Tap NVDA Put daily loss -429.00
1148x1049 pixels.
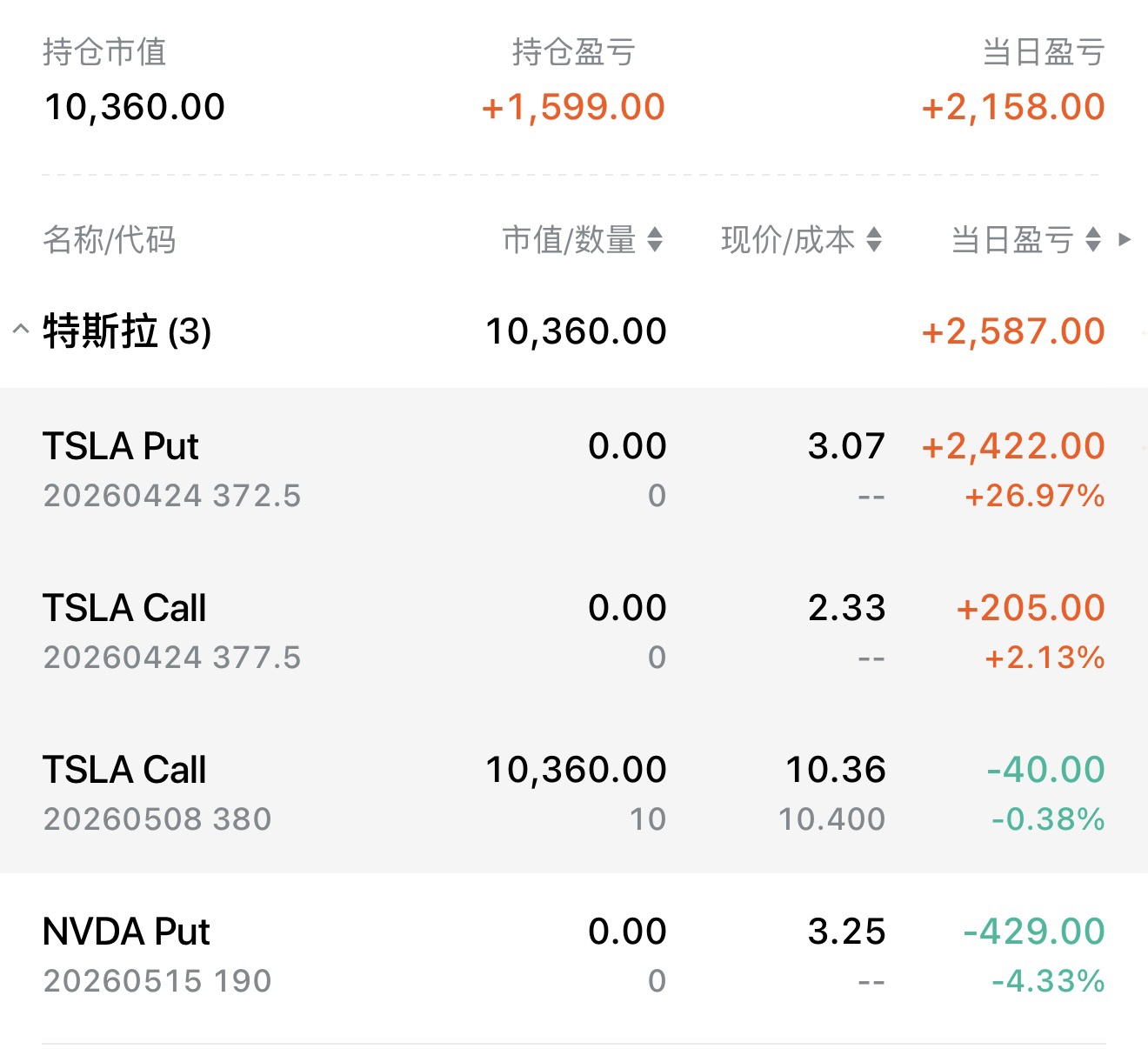click(1034, 932)
